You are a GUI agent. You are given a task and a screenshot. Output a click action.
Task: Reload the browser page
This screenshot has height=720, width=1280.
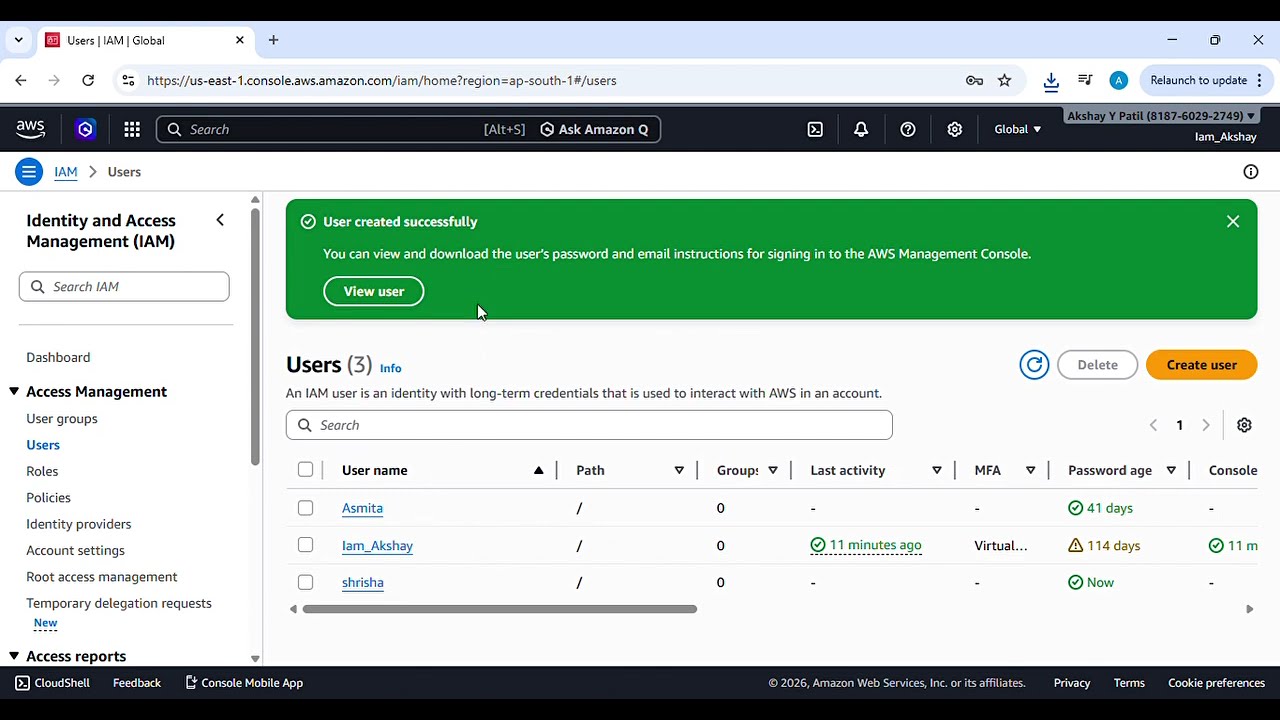coord(88,80)
